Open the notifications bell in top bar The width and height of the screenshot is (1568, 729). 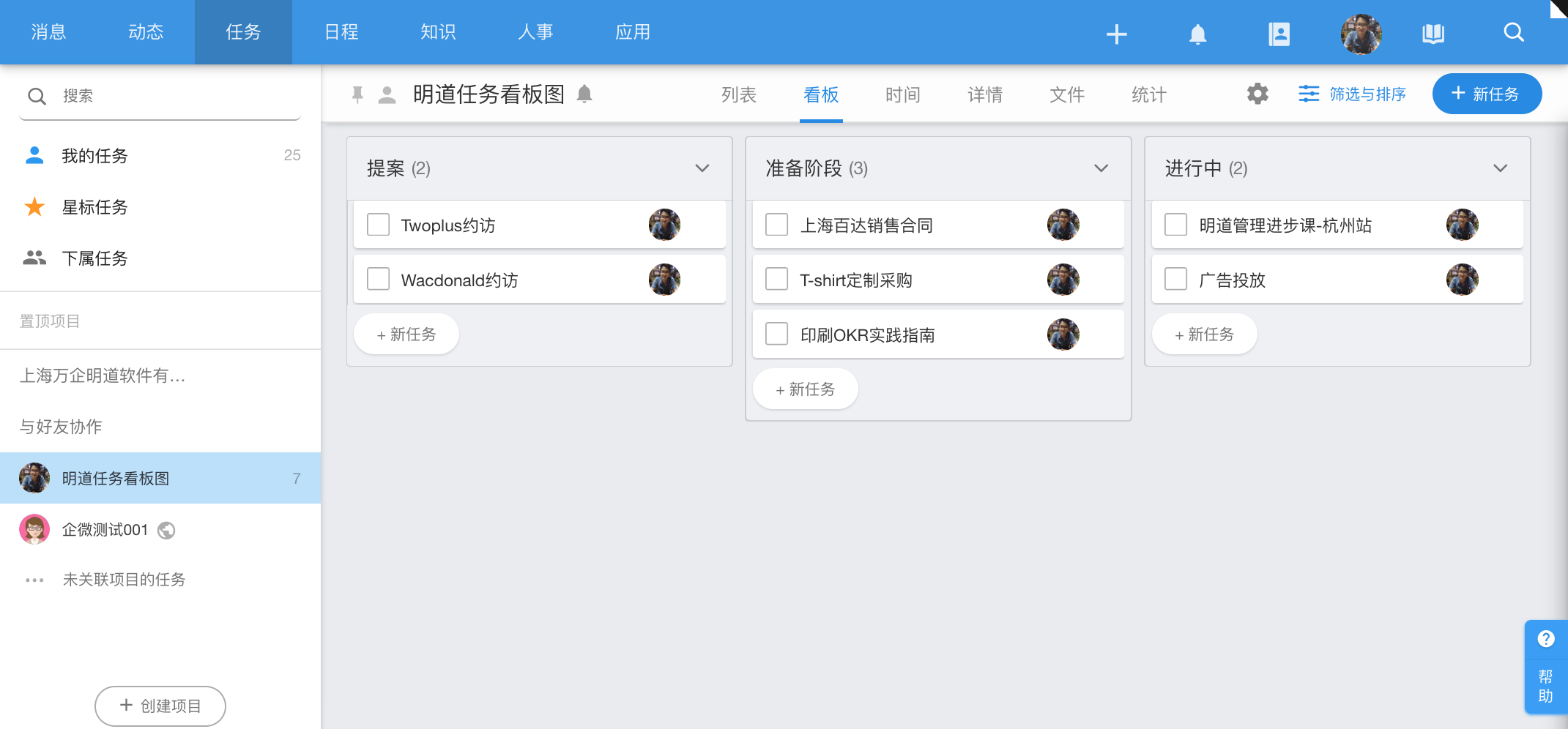(1197, 34)
